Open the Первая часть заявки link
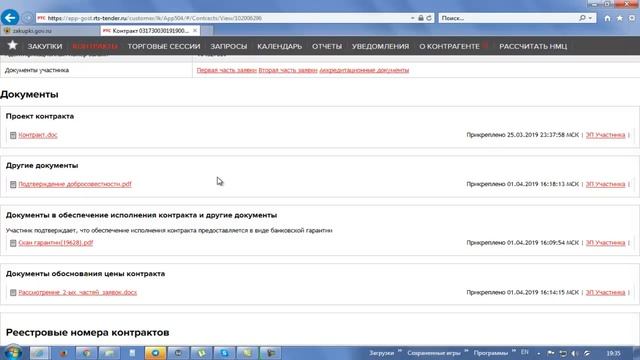Image resolution: width=640 pixels, height=360 pixels. pyautogui.click(x=227, y=70)
